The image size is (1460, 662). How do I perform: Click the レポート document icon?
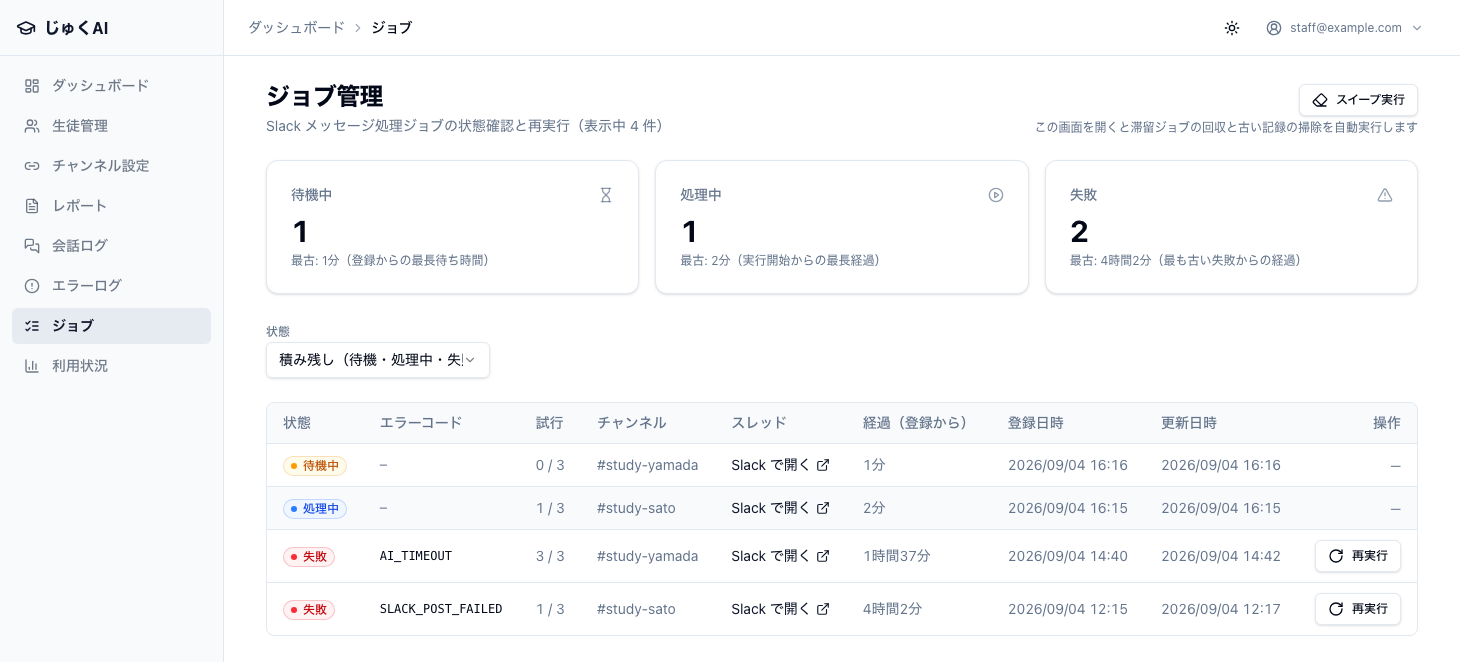[32, 206]
